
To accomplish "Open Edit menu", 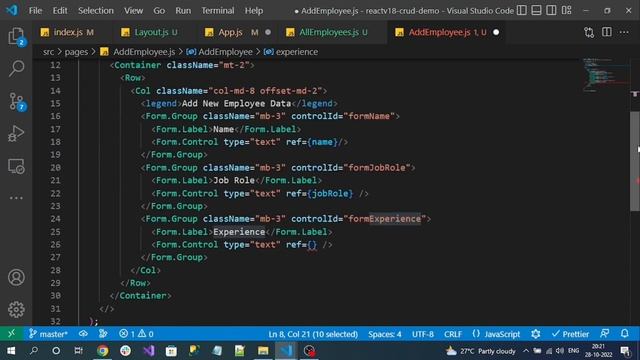I will [60, 11].
